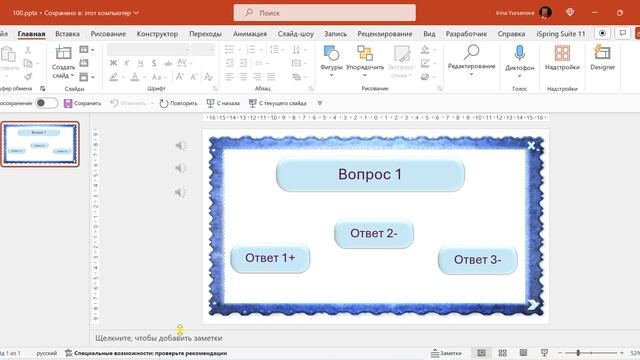The width and height of the screenshot is (640, 360).
Task: Click the Cut scissors icon
Action: click(28, 50)
